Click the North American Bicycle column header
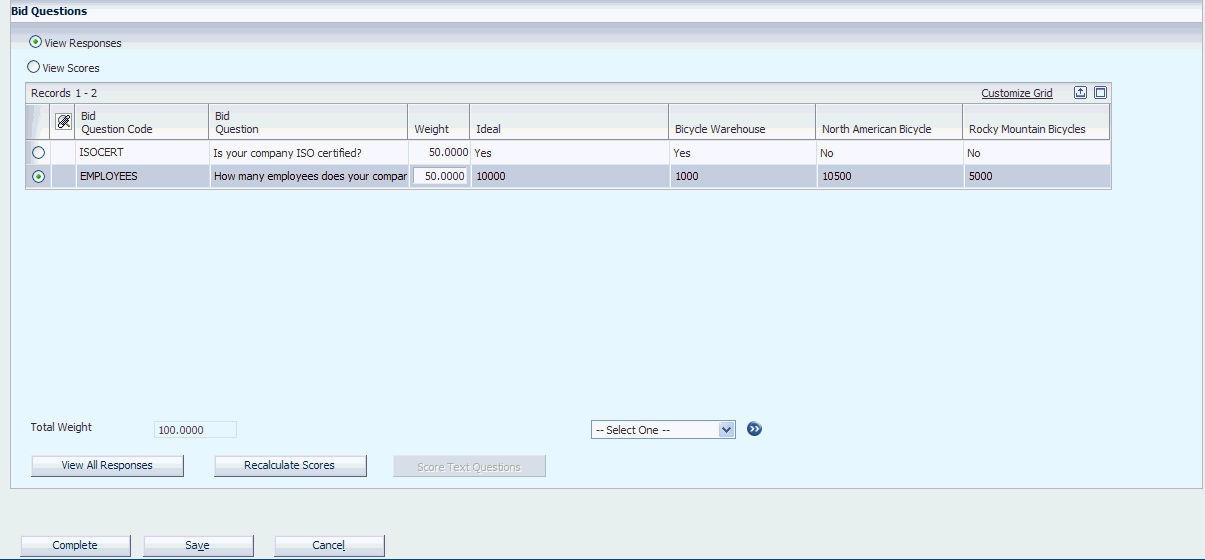The height and width of the screenshot is (560, 1205). [x=889, y=122]
